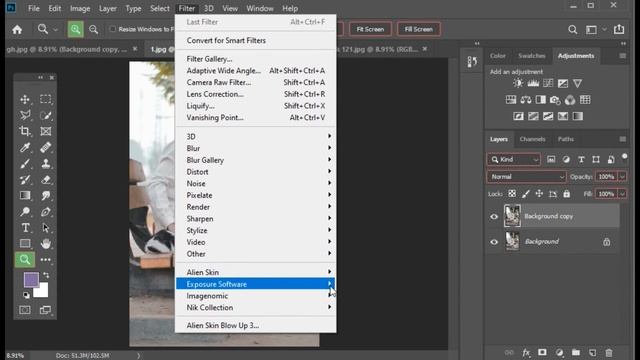Image resolution: width=640 pixels, height=360 pixels.
Task: Select the Path Selection tool
Action: 46,227
